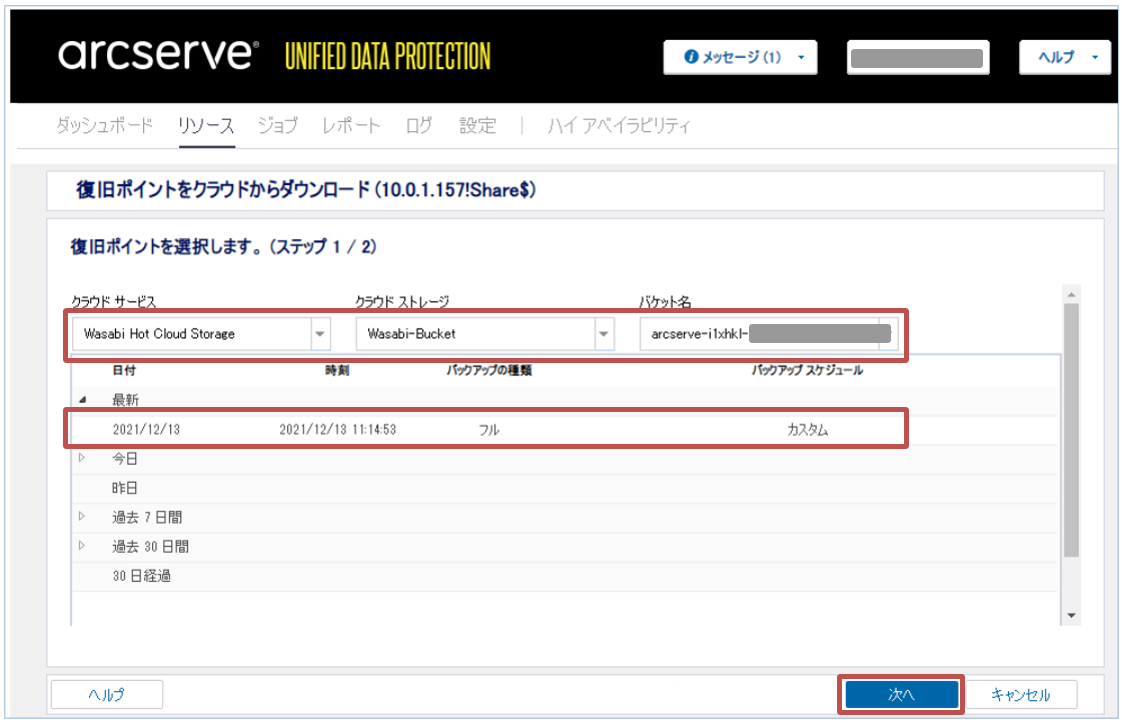Click the 時刻 column header
Viewport: 1122px width, 723px height.
[x=337, y=370]
